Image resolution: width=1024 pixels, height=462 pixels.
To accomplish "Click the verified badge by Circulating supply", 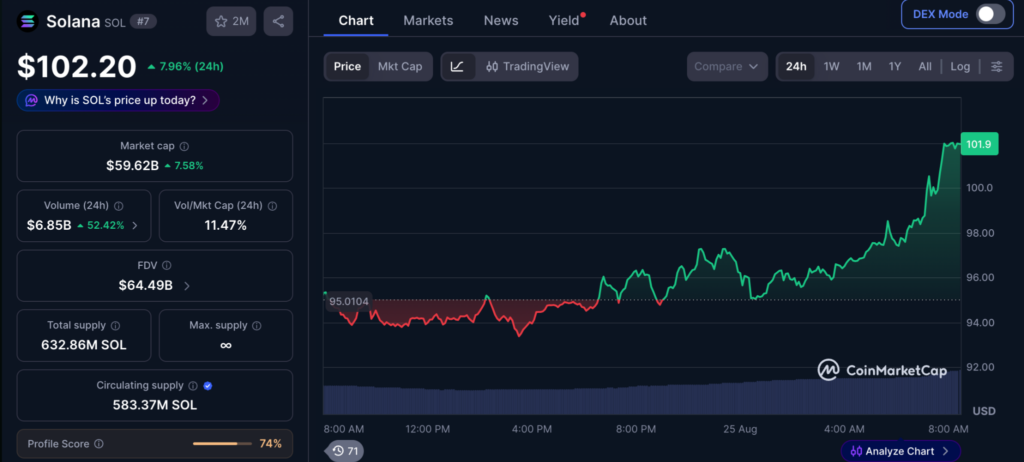I will point(208,386).
